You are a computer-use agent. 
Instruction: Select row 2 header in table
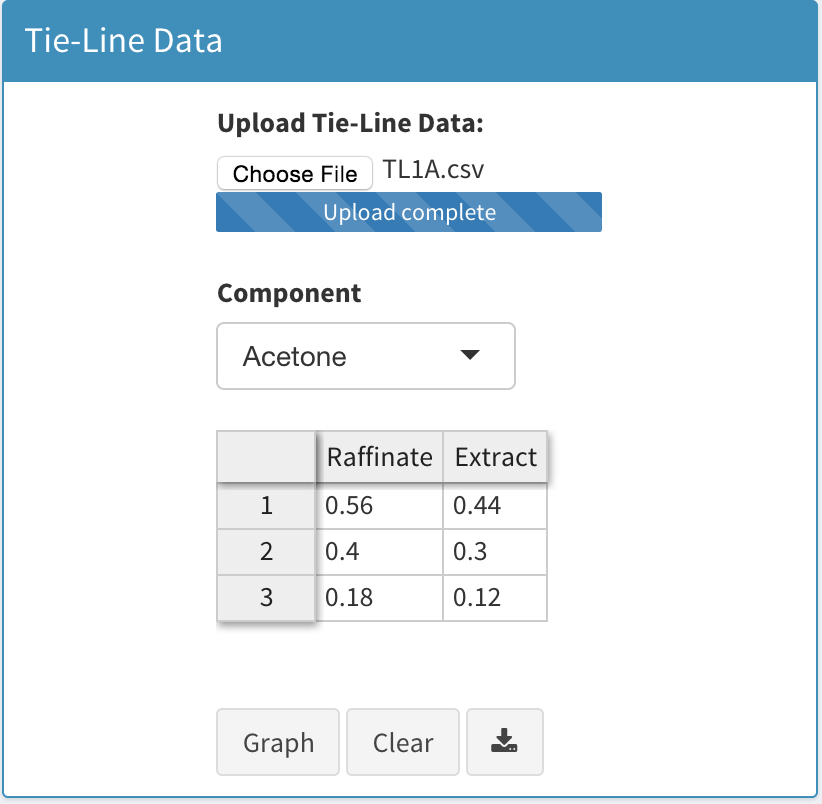[x=267, y=552]
